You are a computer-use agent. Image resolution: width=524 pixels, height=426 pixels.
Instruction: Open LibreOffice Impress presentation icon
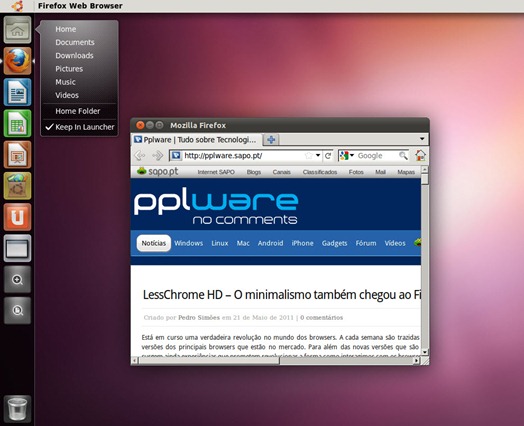[x=17, y=154]
